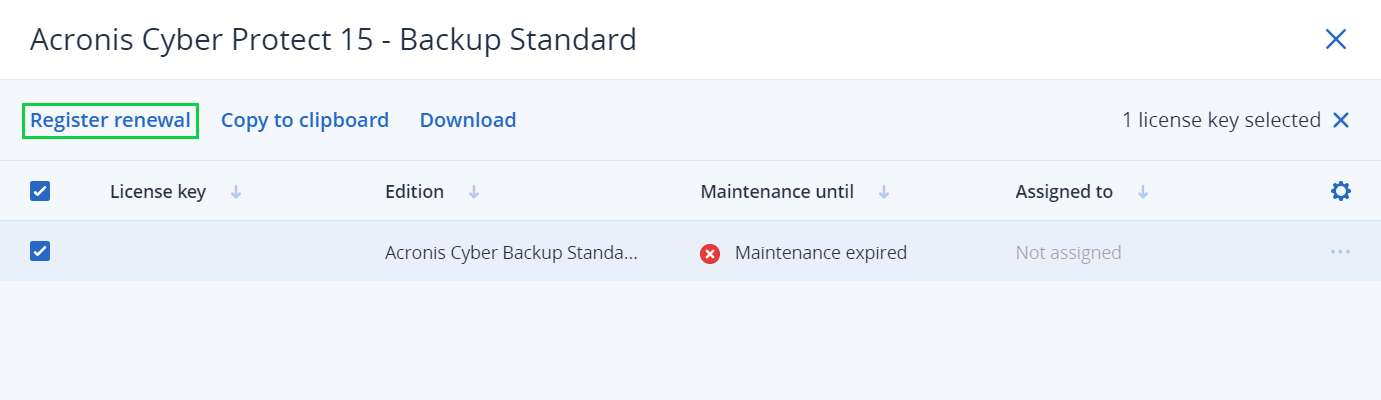Image resolution: width=1381 pixels, height=400 pixels.
Task: Click the Edition column header
Action: click(414, 192)
